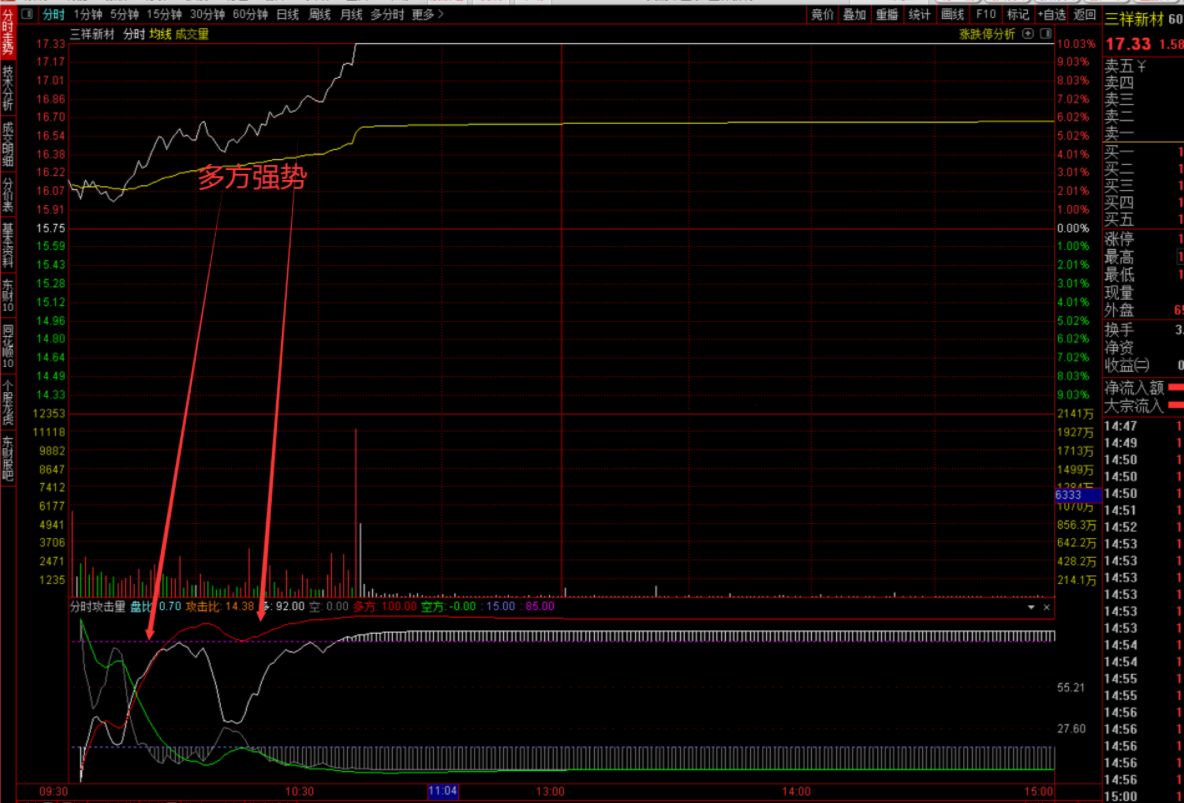Toggle the 成交量 volume display

[x=192, y=34]
